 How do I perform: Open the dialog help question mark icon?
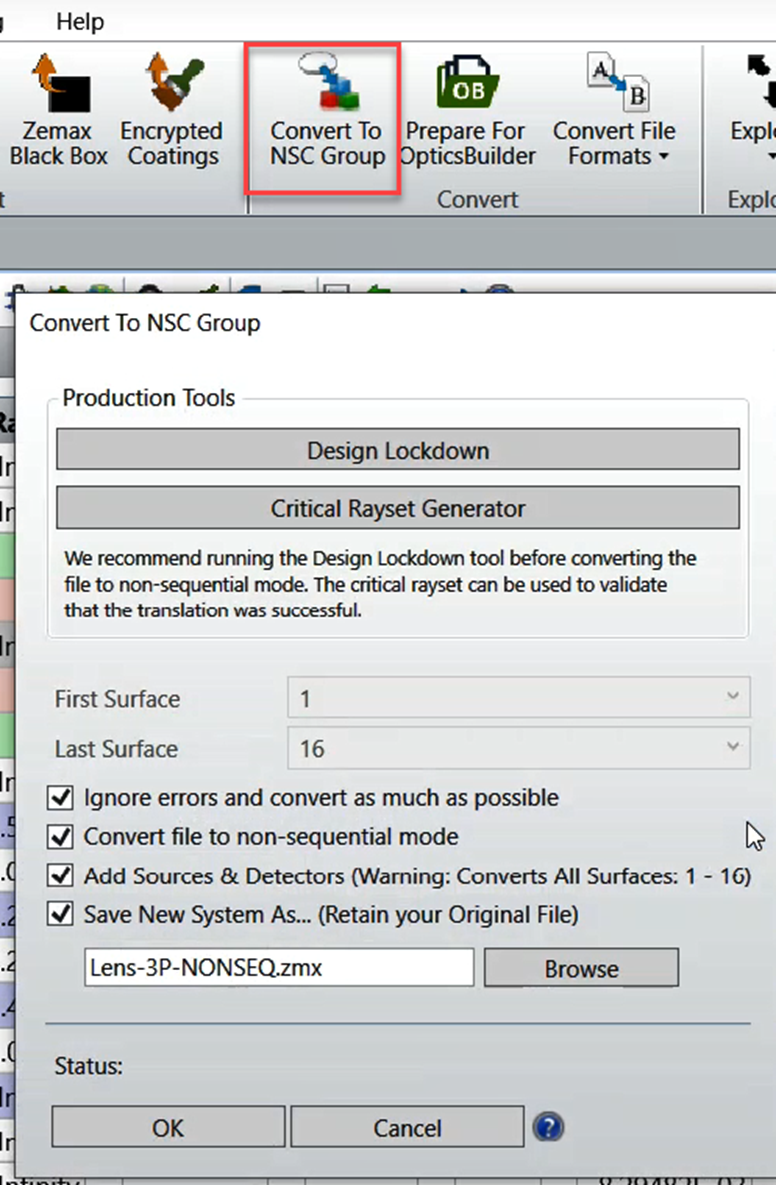tap(548, 1128)
